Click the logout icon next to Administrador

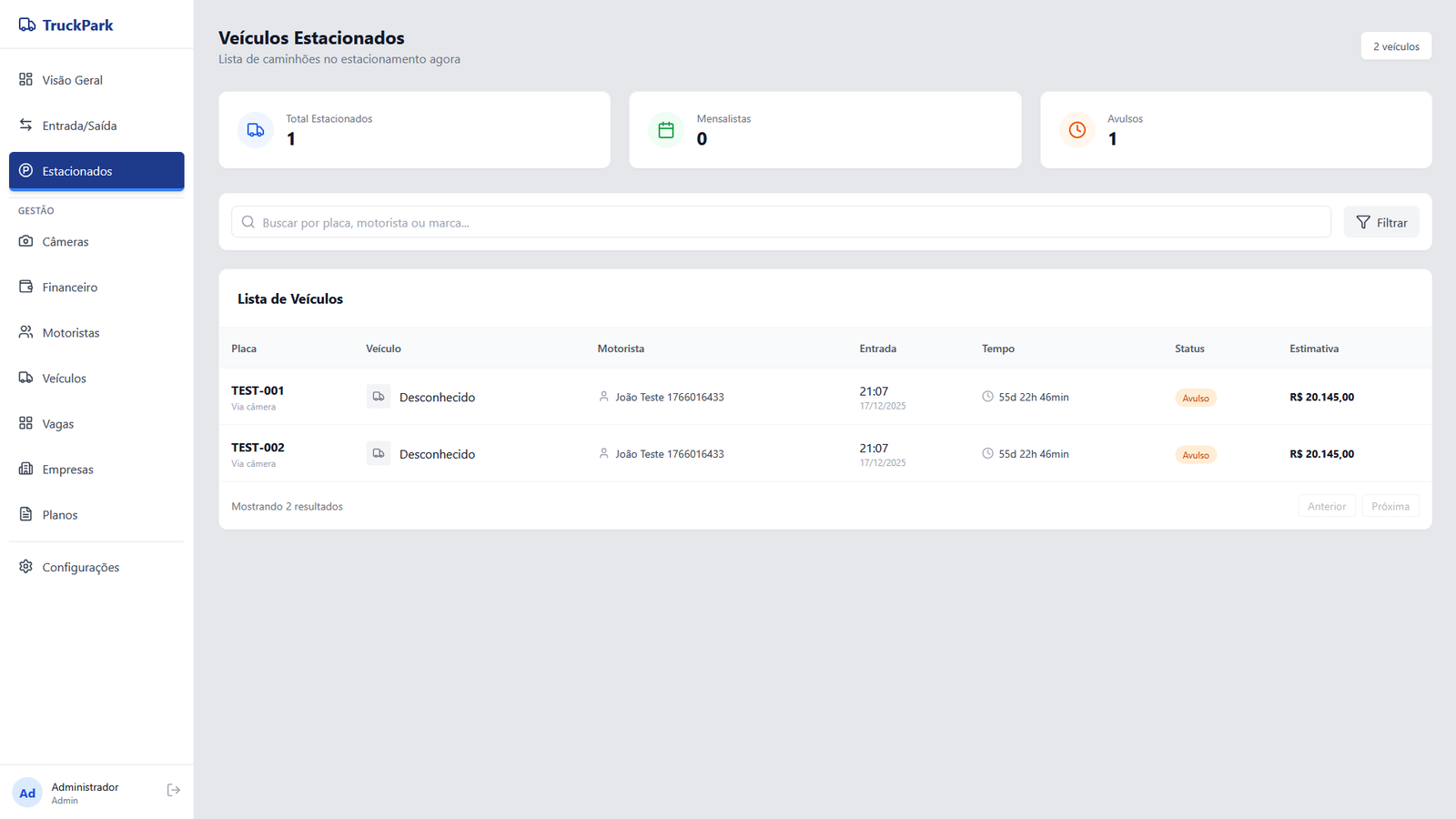pyautogui.click(x=173, y=790)
